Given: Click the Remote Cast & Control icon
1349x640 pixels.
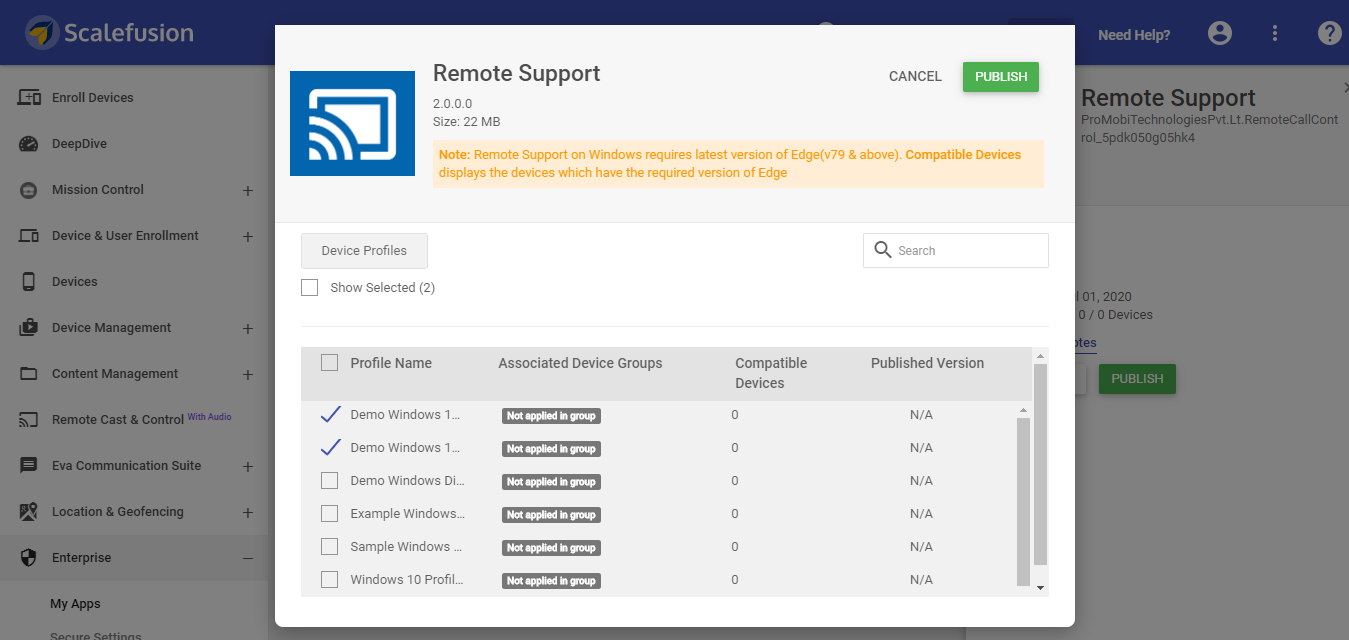Looking at the screenshot, I should coord(29,420).
